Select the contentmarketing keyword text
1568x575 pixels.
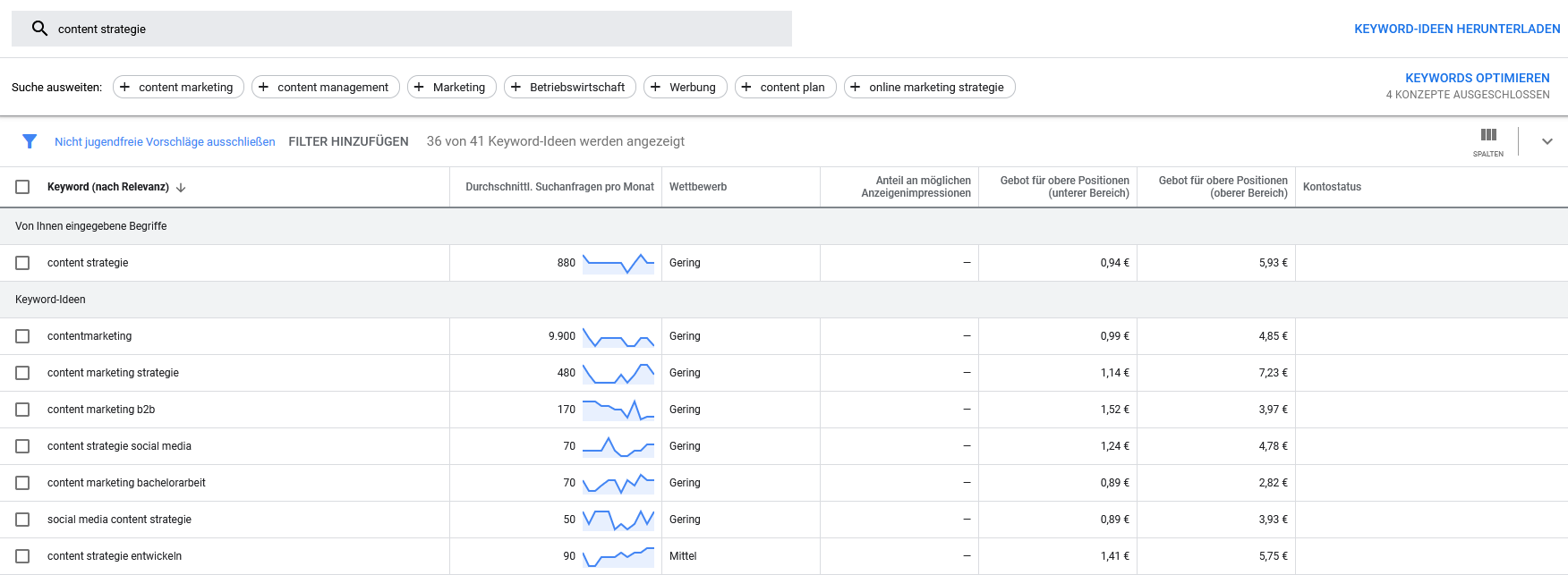(x=89, y=336)
